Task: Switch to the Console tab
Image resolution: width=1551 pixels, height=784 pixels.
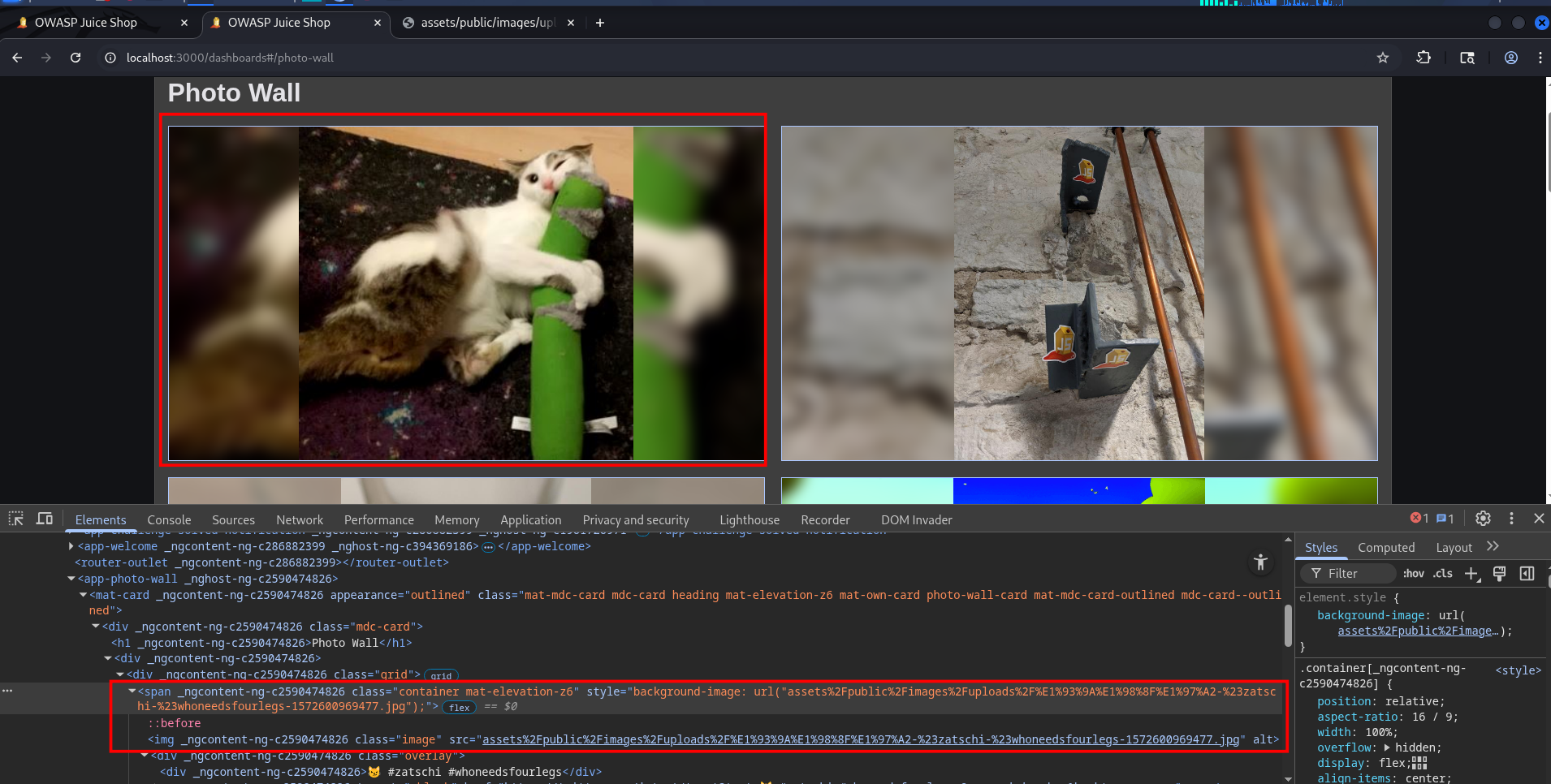Action: tap(169, 520)
